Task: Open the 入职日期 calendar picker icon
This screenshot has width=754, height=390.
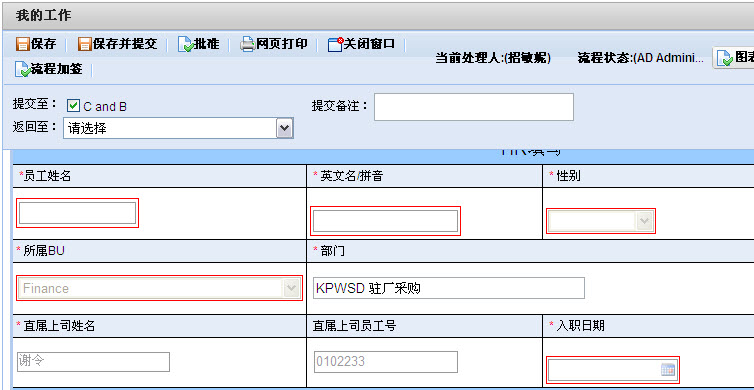Action: [x=668, y=370]
